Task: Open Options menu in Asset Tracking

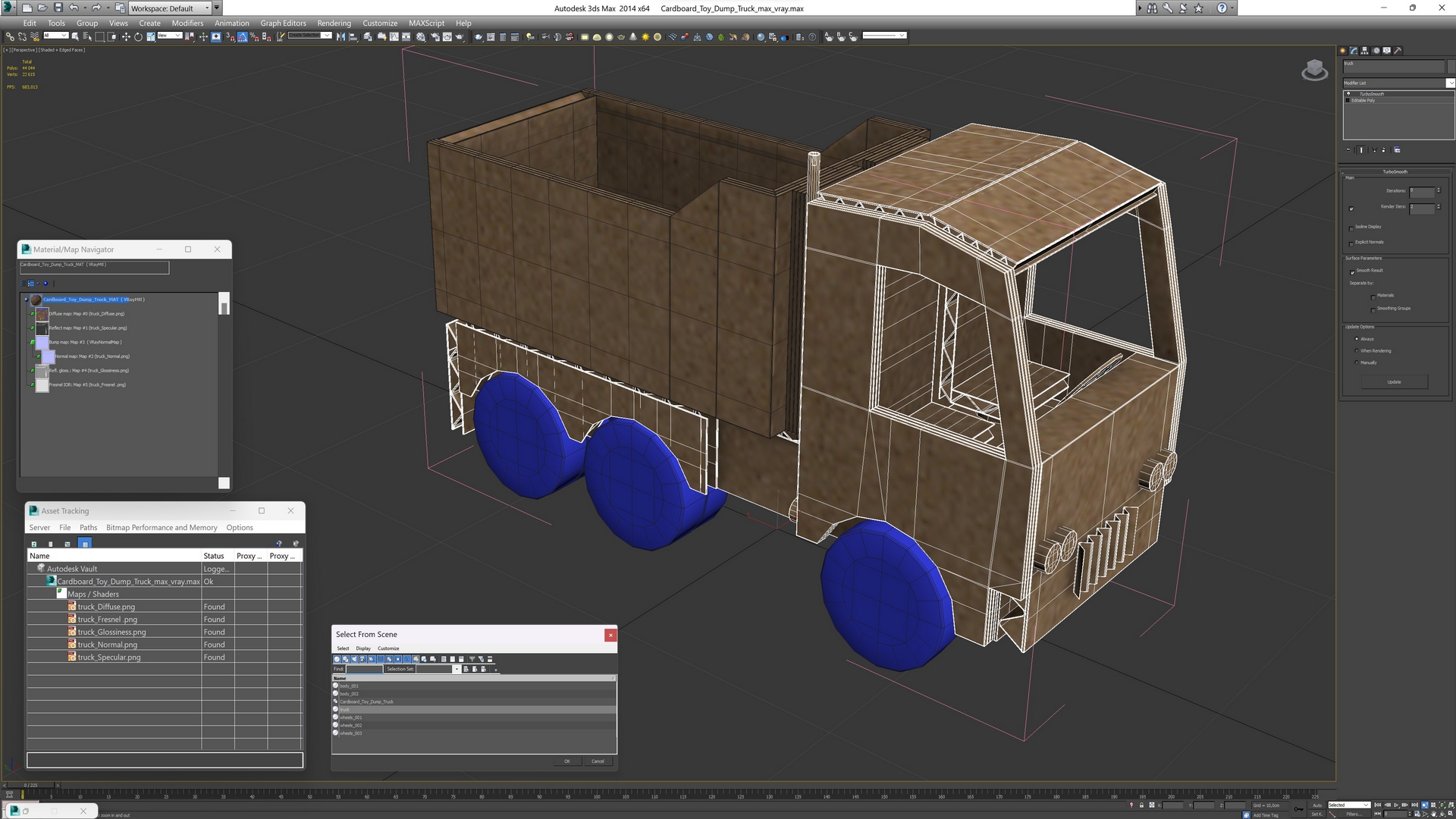Action: tap(240, 528)
